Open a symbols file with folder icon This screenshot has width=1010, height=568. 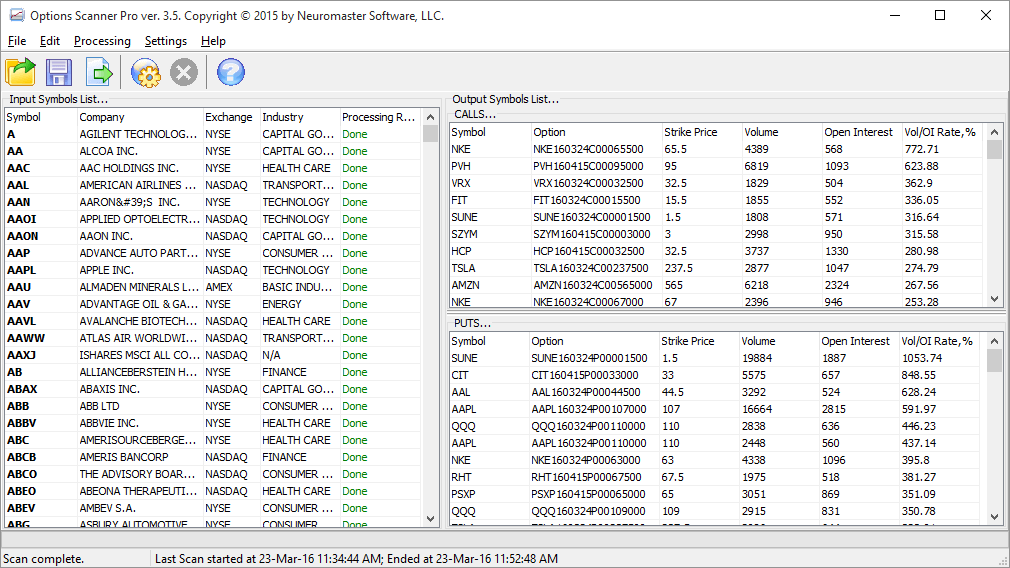(x=21, y=72)
